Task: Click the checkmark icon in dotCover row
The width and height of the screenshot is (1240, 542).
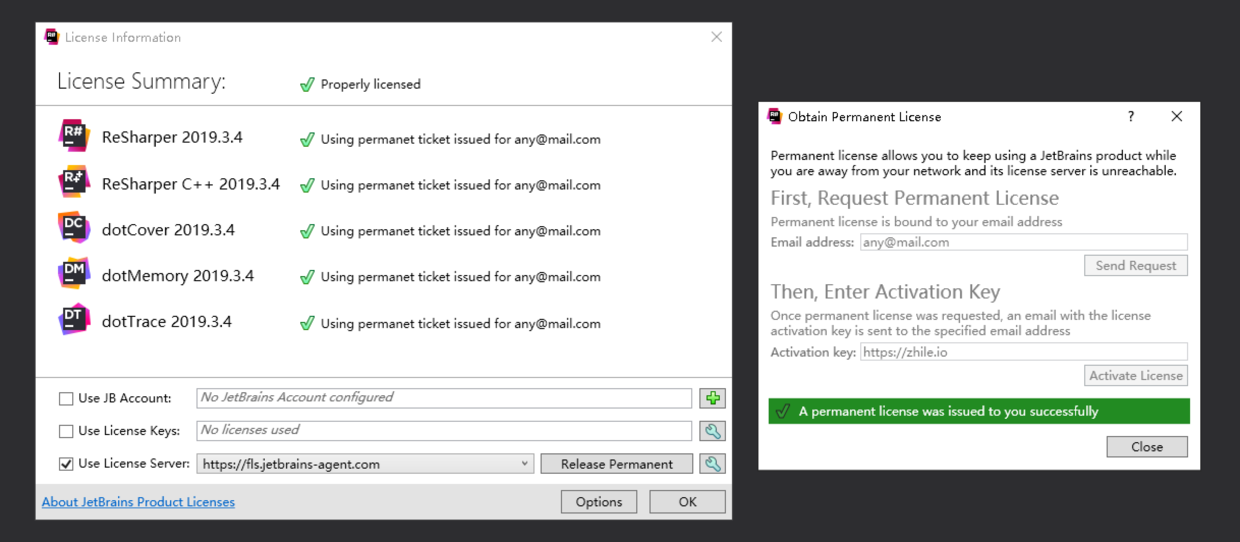Action: point(307,231)
